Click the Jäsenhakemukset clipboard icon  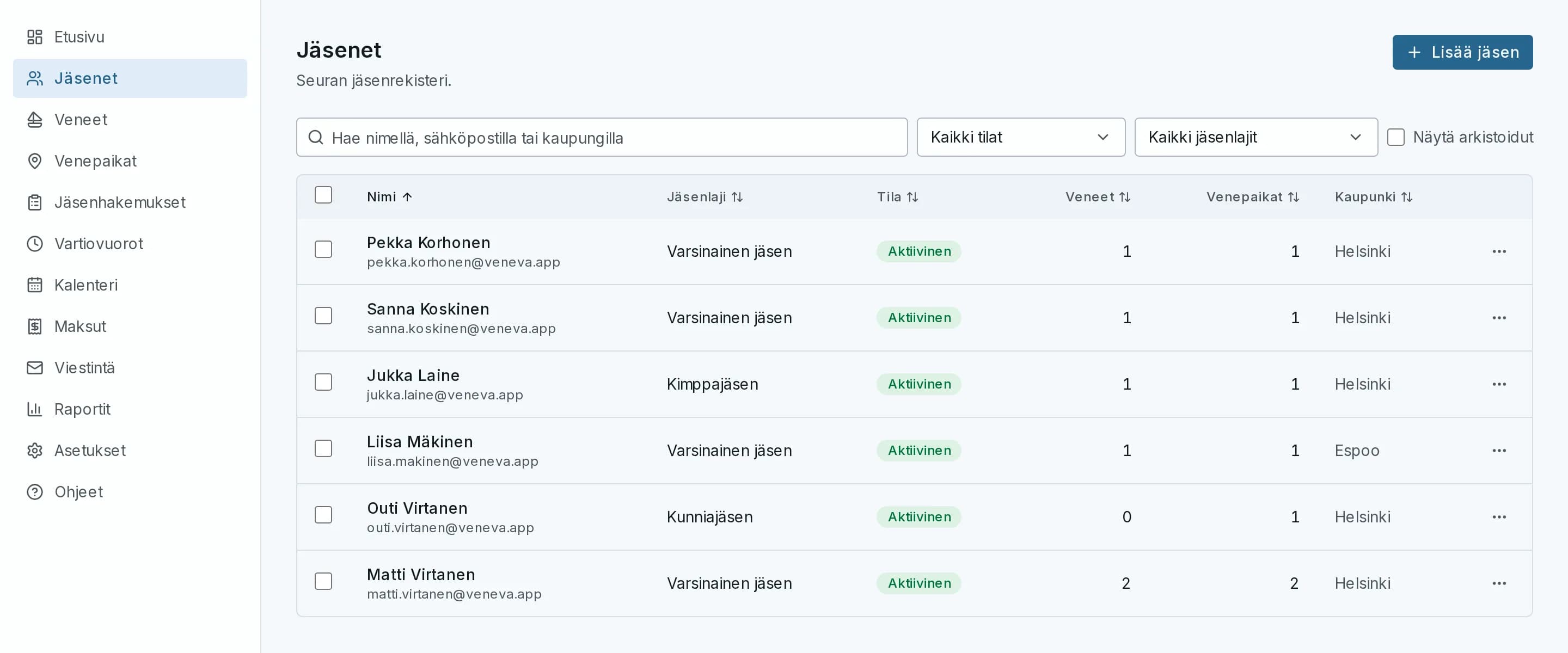tap(35, 202)
